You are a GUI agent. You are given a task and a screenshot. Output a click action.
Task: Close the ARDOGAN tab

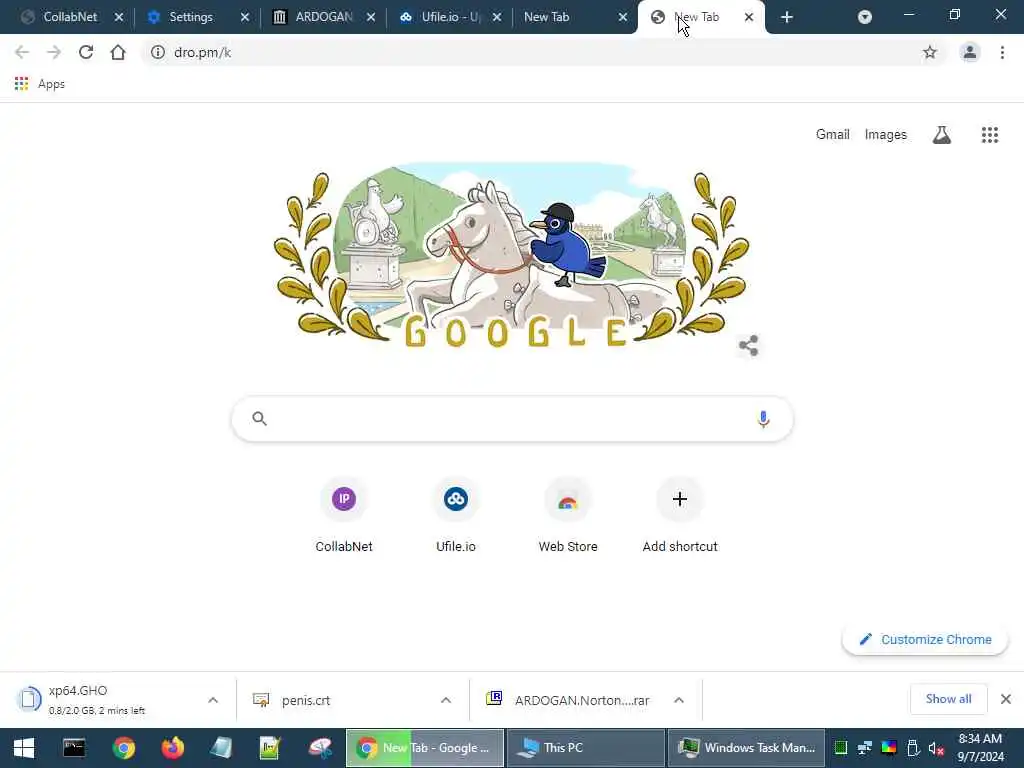point(371,17)
